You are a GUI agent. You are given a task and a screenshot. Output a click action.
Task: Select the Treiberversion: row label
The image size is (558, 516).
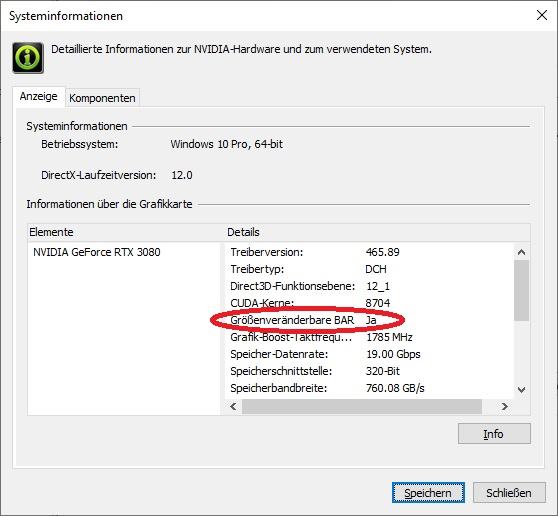(267, 252)
